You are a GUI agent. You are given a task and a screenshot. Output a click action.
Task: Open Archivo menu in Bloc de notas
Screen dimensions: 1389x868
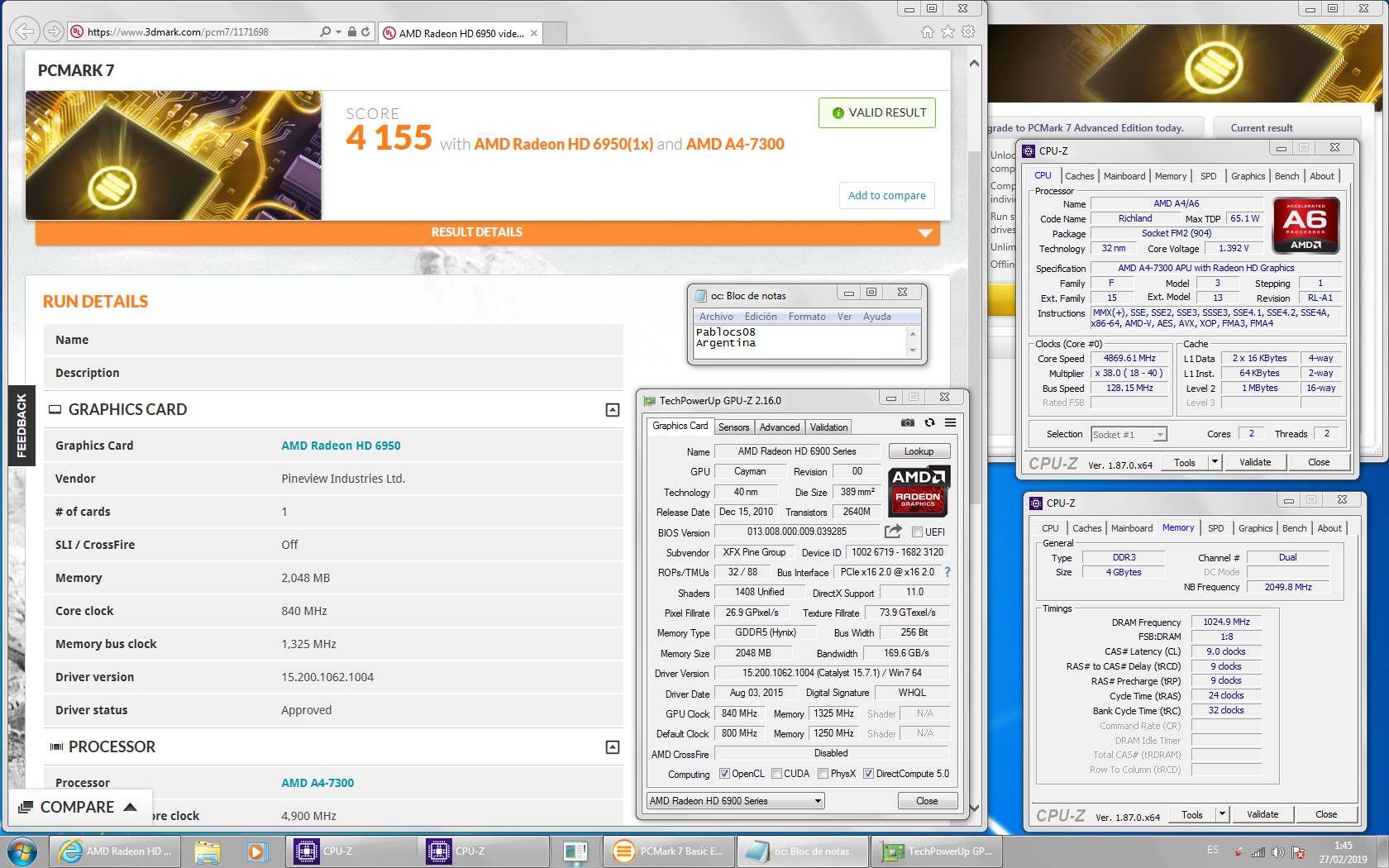tap(716, 317)
